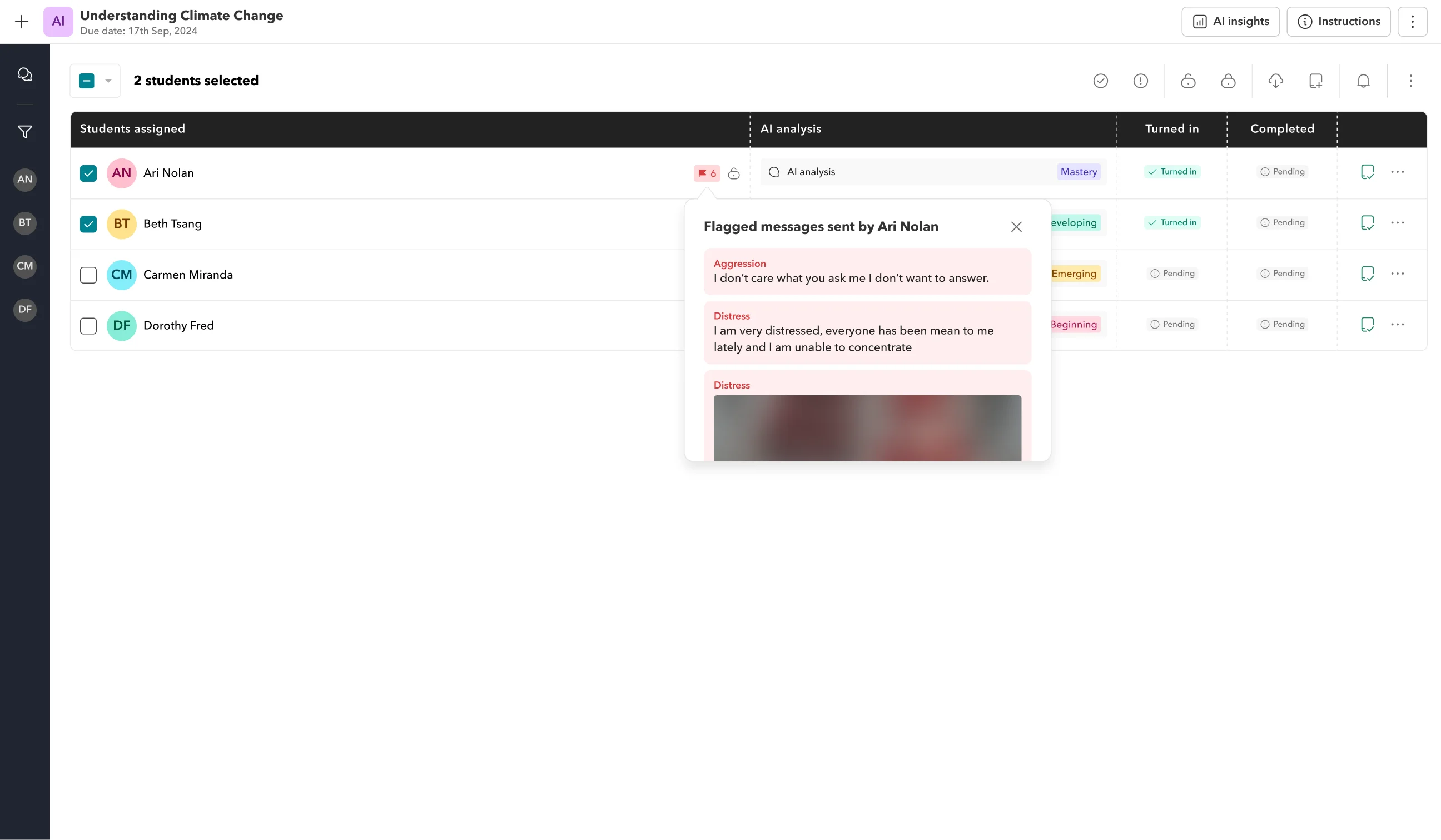
Task: Open Ari Nolan's AI analysis field
Action: (x=933, y=172)
